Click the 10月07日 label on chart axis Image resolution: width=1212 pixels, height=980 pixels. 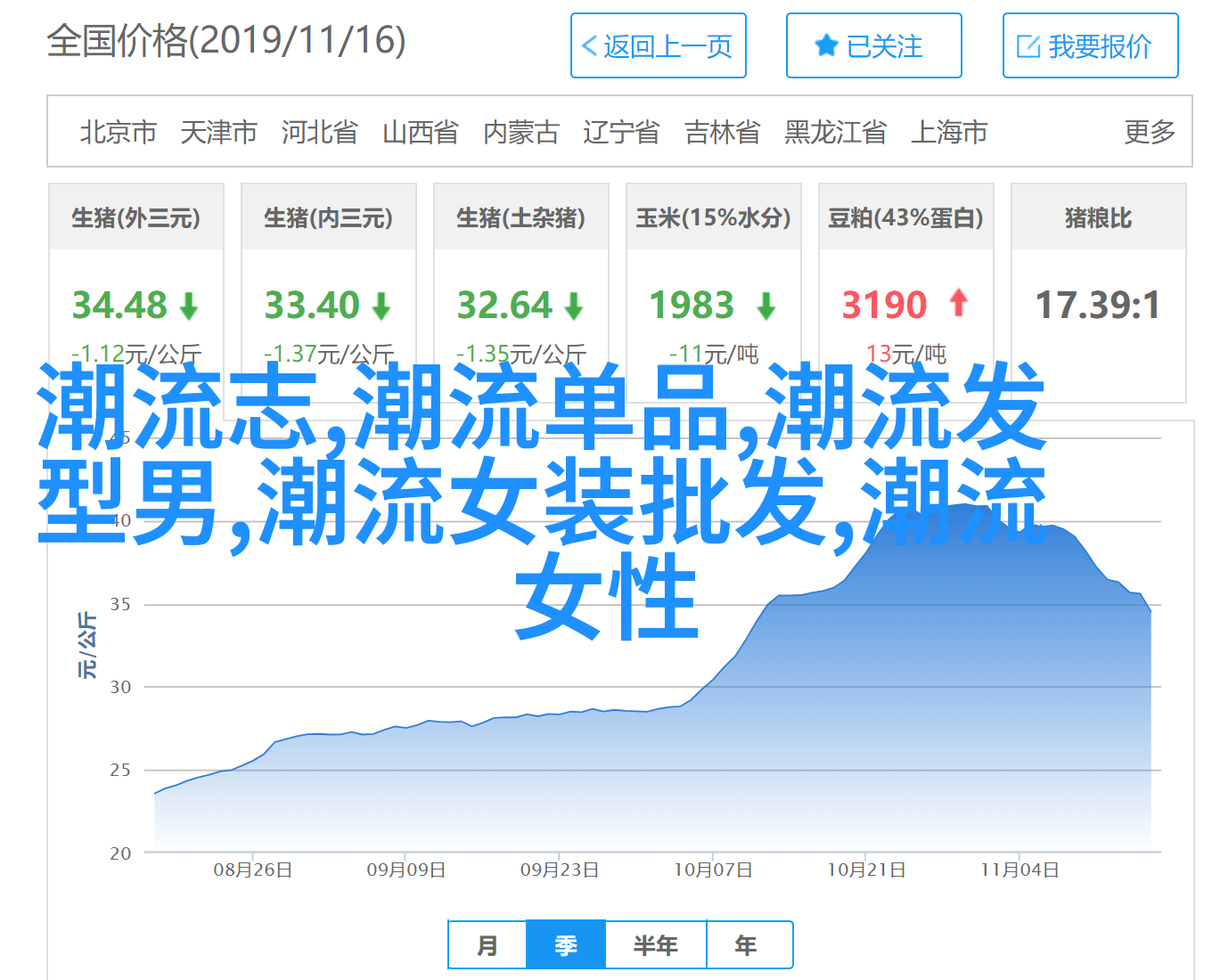[713, 870]
